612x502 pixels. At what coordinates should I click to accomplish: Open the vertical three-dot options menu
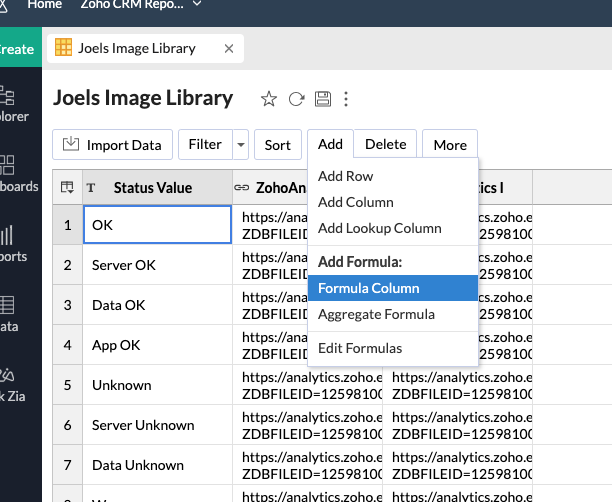tap(346, 98)
